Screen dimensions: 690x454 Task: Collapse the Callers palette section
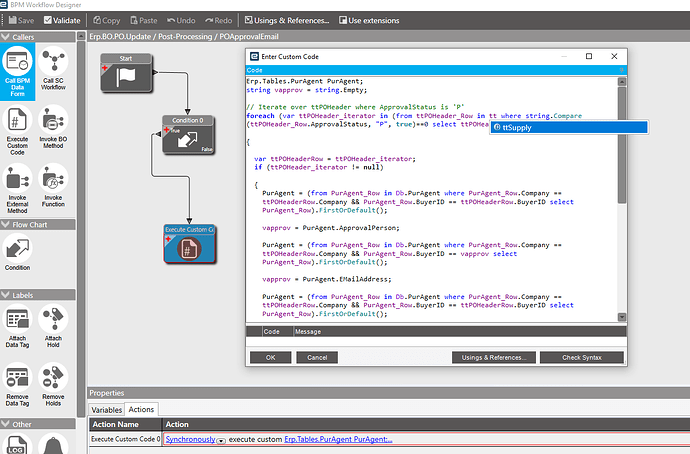pos(6,37)
